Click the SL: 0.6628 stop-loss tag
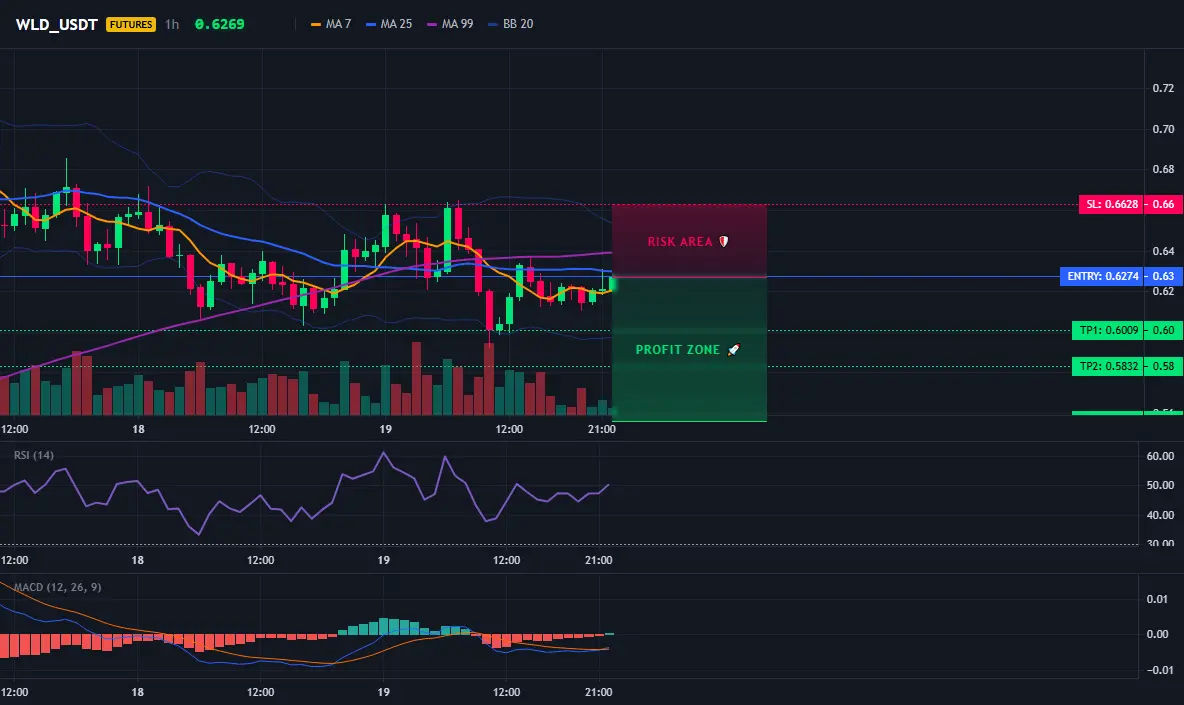The width and height of the screenshot is (1184, 705). pos(1112,204)
